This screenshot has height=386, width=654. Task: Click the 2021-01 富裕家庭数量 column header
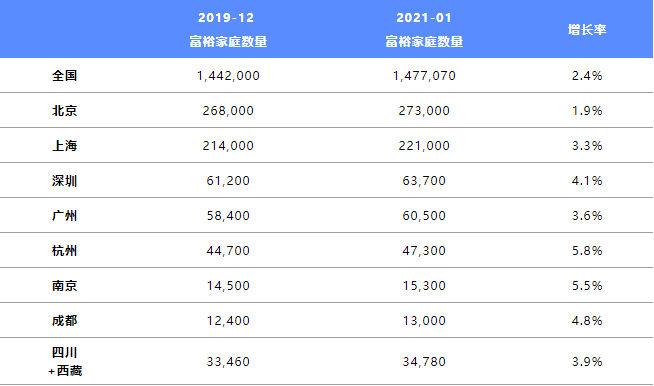coord(424,29)
